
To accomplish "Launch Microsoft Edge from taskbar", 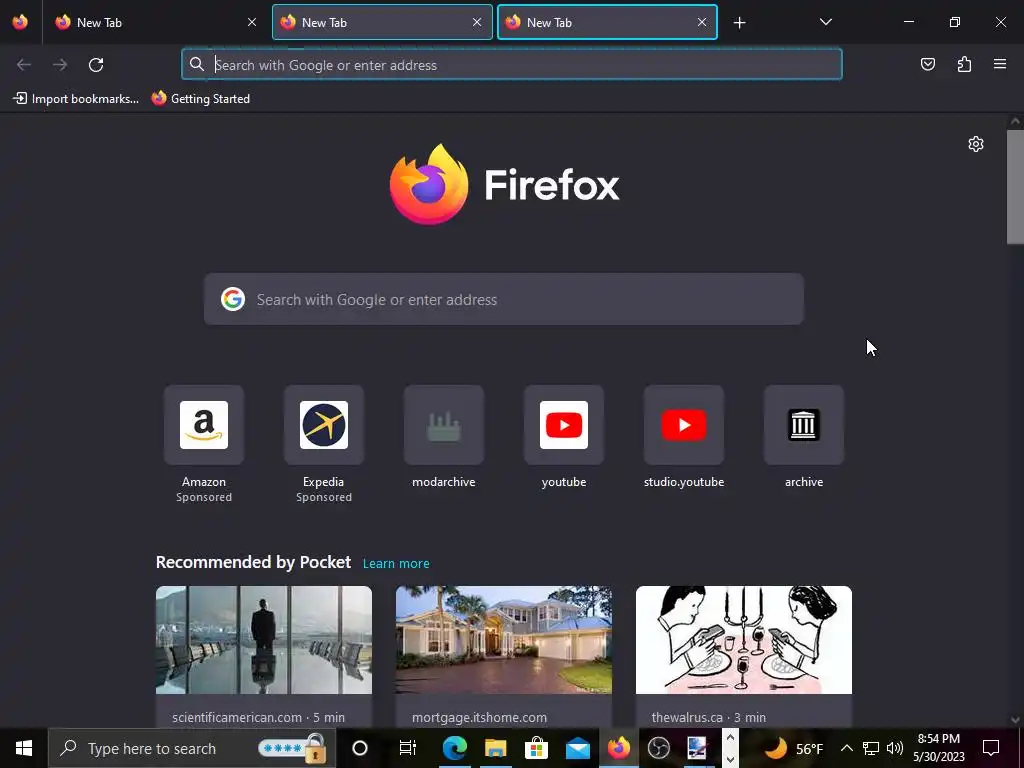I will (455, 748).
